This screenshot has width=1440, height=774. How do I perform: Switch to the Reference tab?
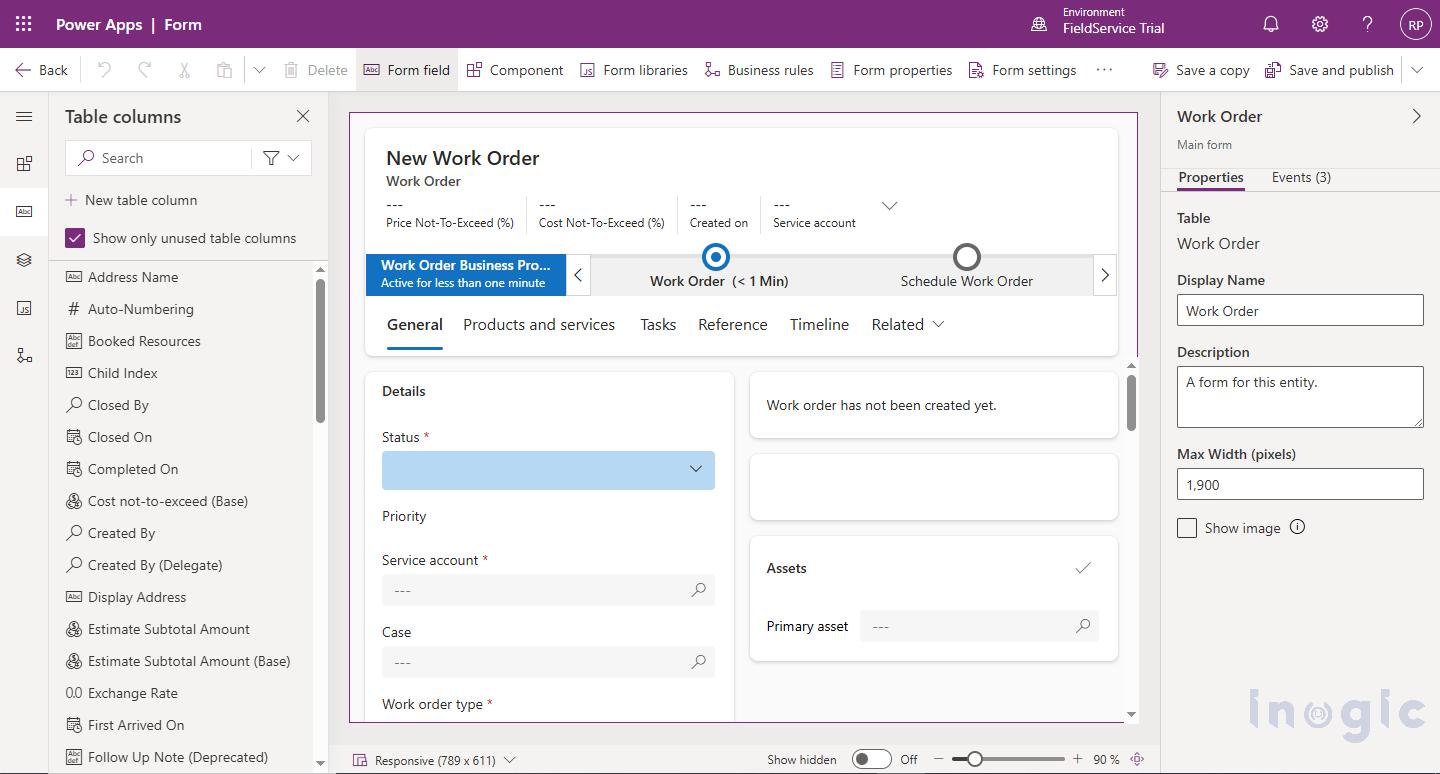pos(733,324)
